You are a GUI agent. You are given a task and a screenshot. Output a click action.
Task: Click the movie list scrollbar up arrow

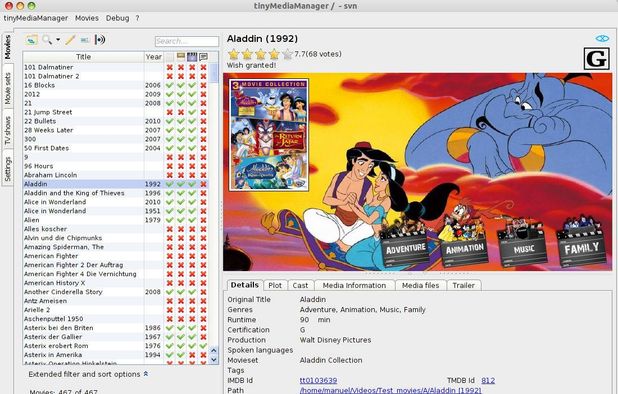(x=214, y=351)
